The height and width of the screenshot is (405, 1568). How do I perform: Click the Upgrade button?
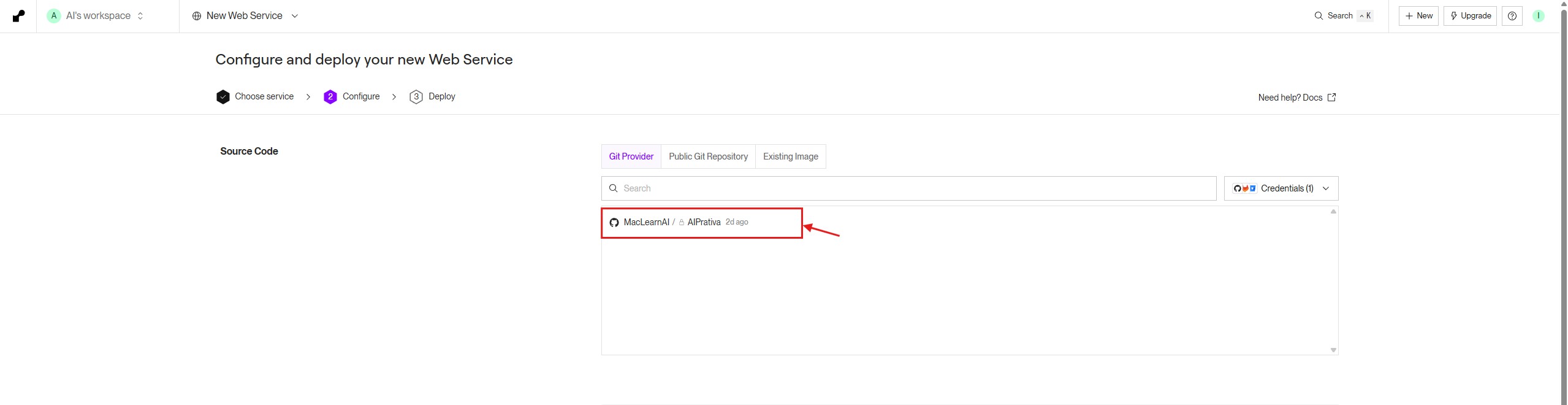pyautogui.click(x=1469, y=16)
